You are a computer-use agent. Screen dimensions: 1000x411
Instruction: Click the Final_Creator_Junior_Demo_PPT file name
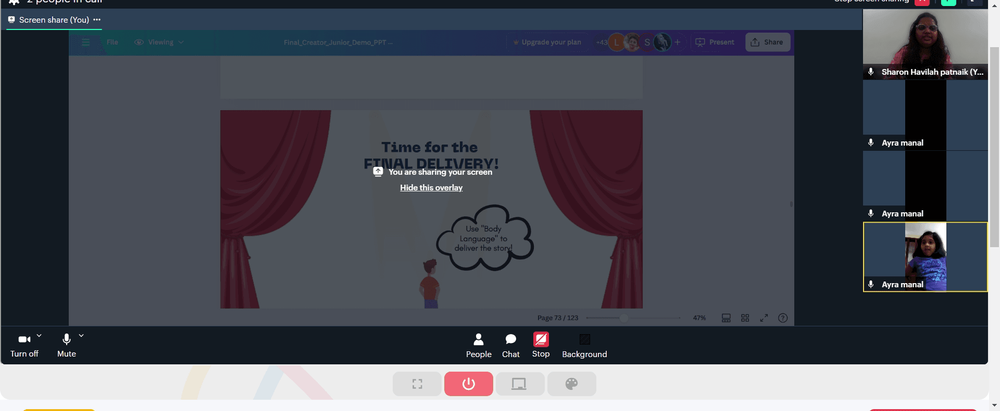click(338, 42)
